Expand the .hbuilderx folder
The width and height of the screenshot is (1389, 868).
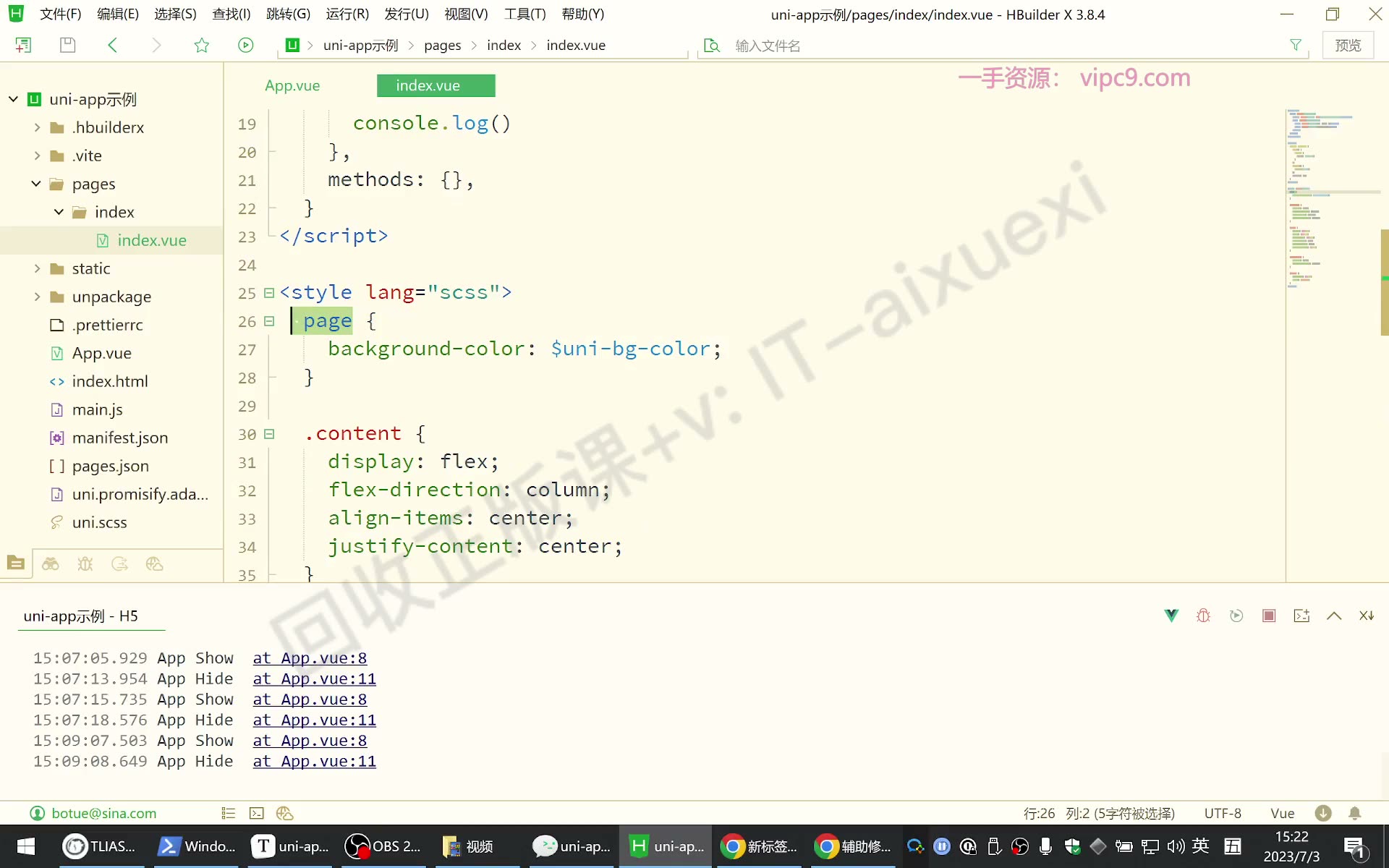point(37,127)
